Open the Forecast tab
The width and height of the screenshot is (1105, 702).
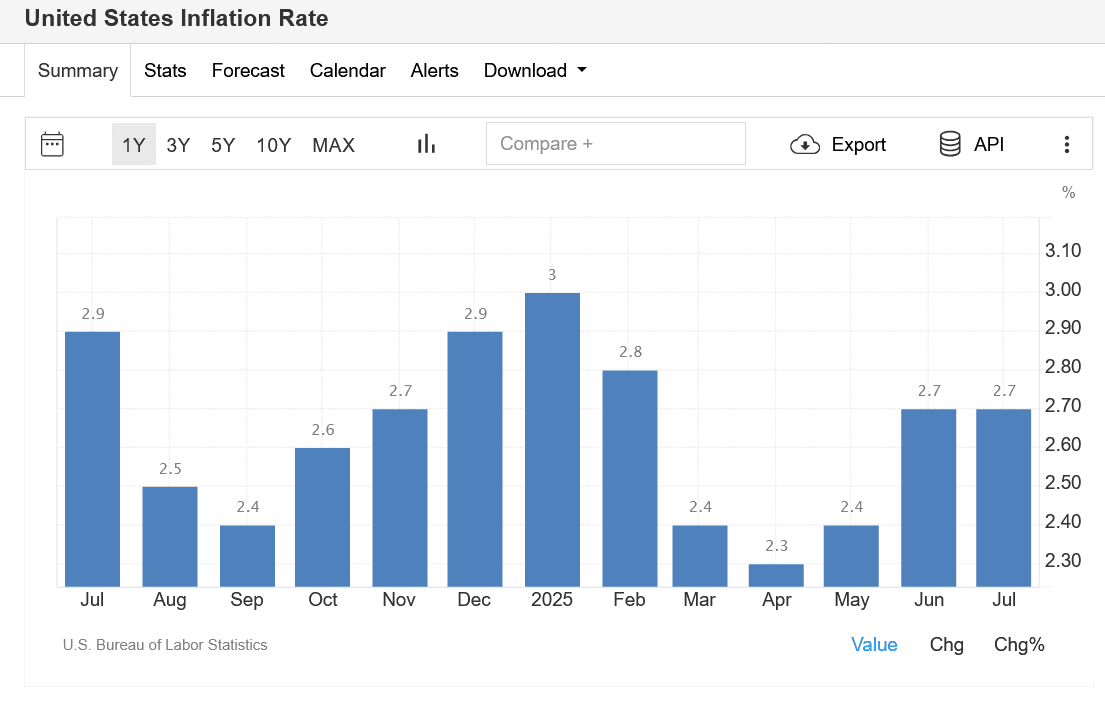248,70
